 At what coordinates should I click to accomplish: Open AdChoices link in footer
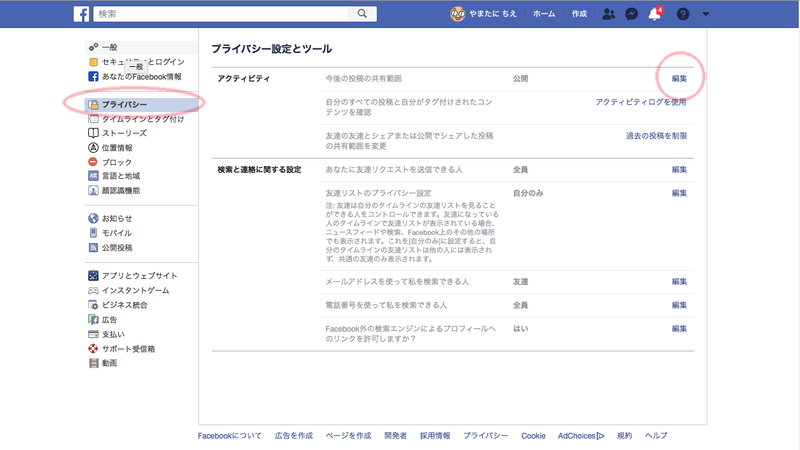click(580, 436)
